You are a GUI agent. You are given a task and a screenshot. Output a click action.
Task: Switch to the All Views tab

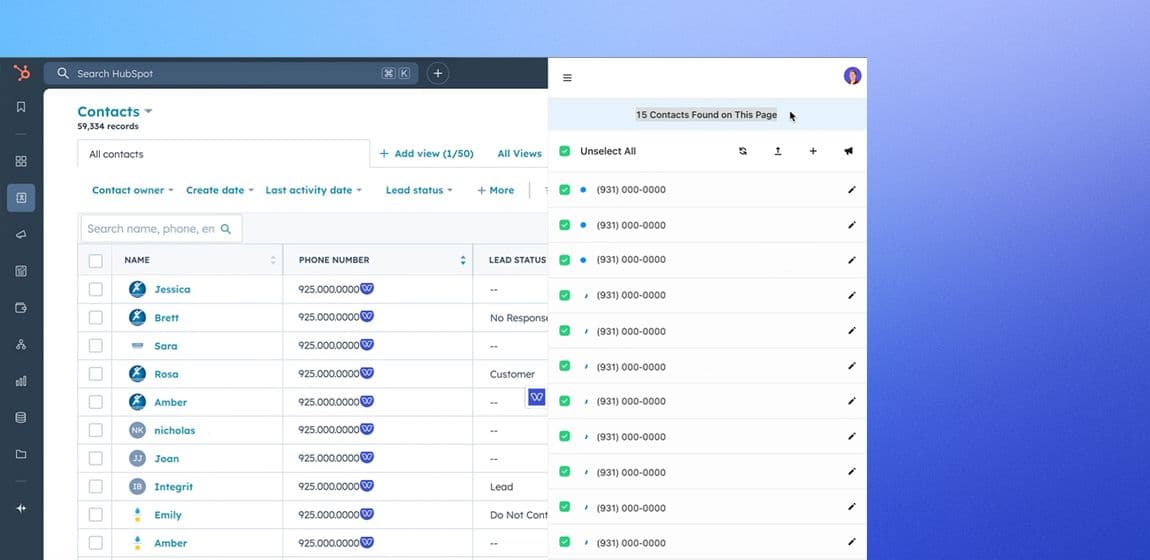[x=519, y=154]
